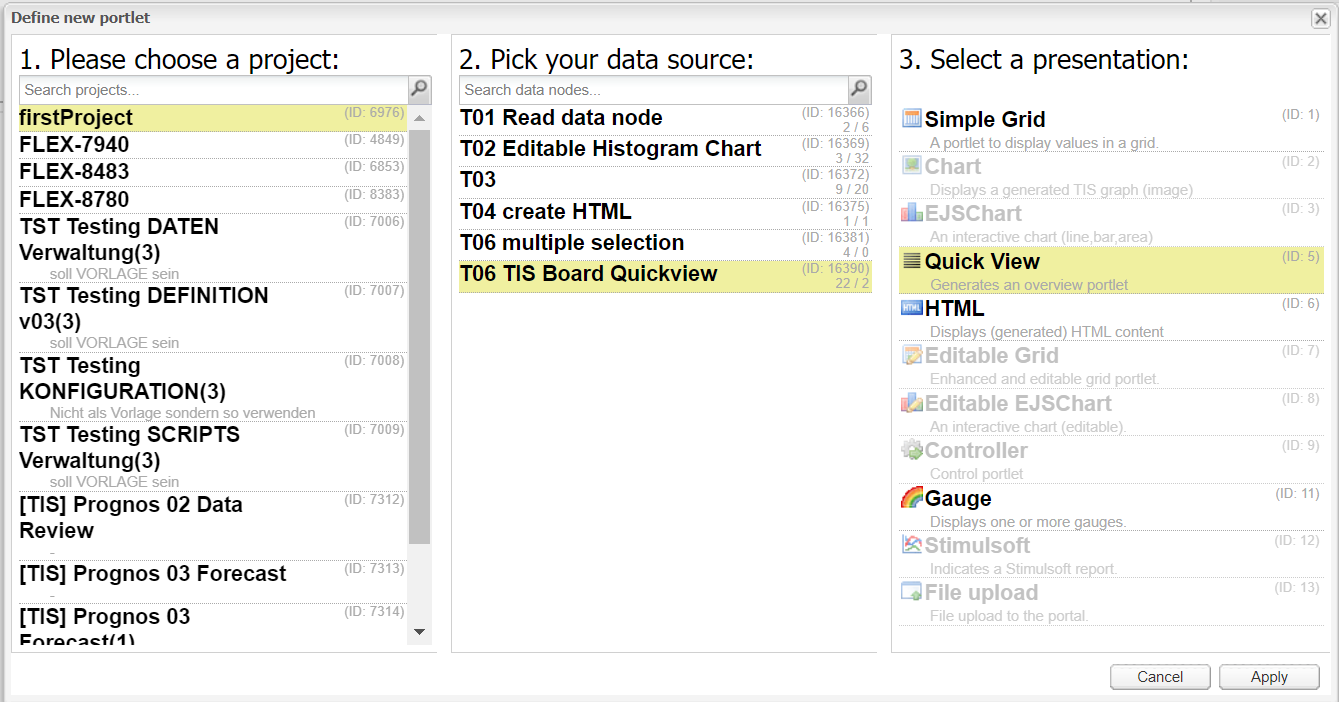Click the HTML presentation icon
The width and height of the screenshot is (1339, 702).
(x=911, y=307)
